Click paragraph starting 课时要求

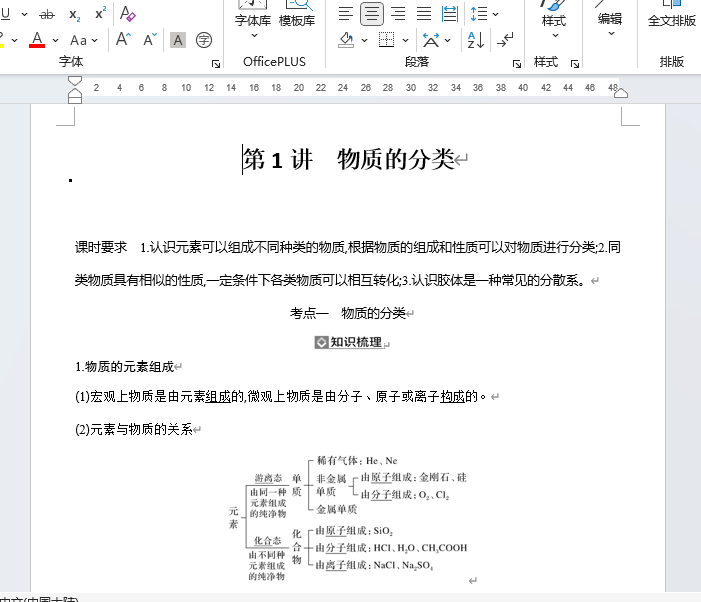click(348, 264)
